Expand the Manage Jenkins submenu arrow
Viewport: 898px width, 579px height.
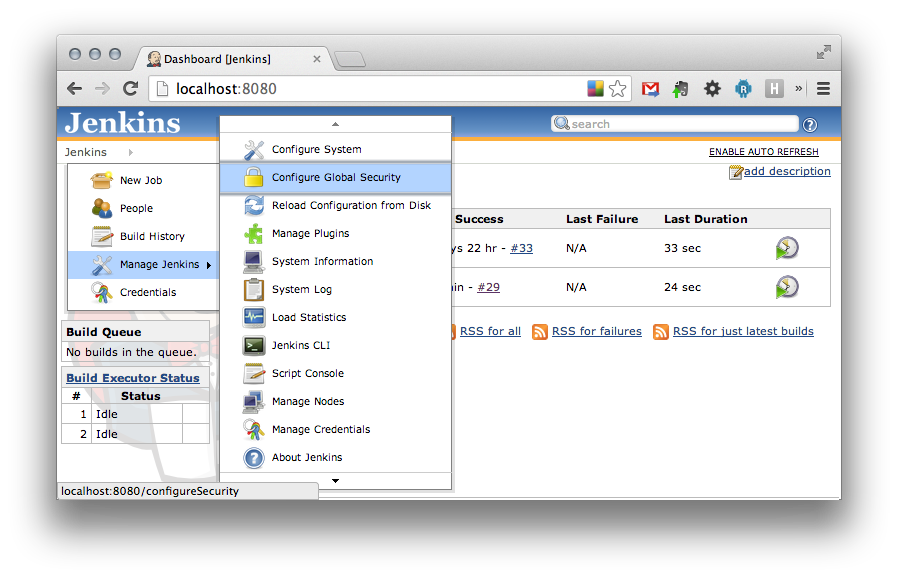click(x=209, y=265)
